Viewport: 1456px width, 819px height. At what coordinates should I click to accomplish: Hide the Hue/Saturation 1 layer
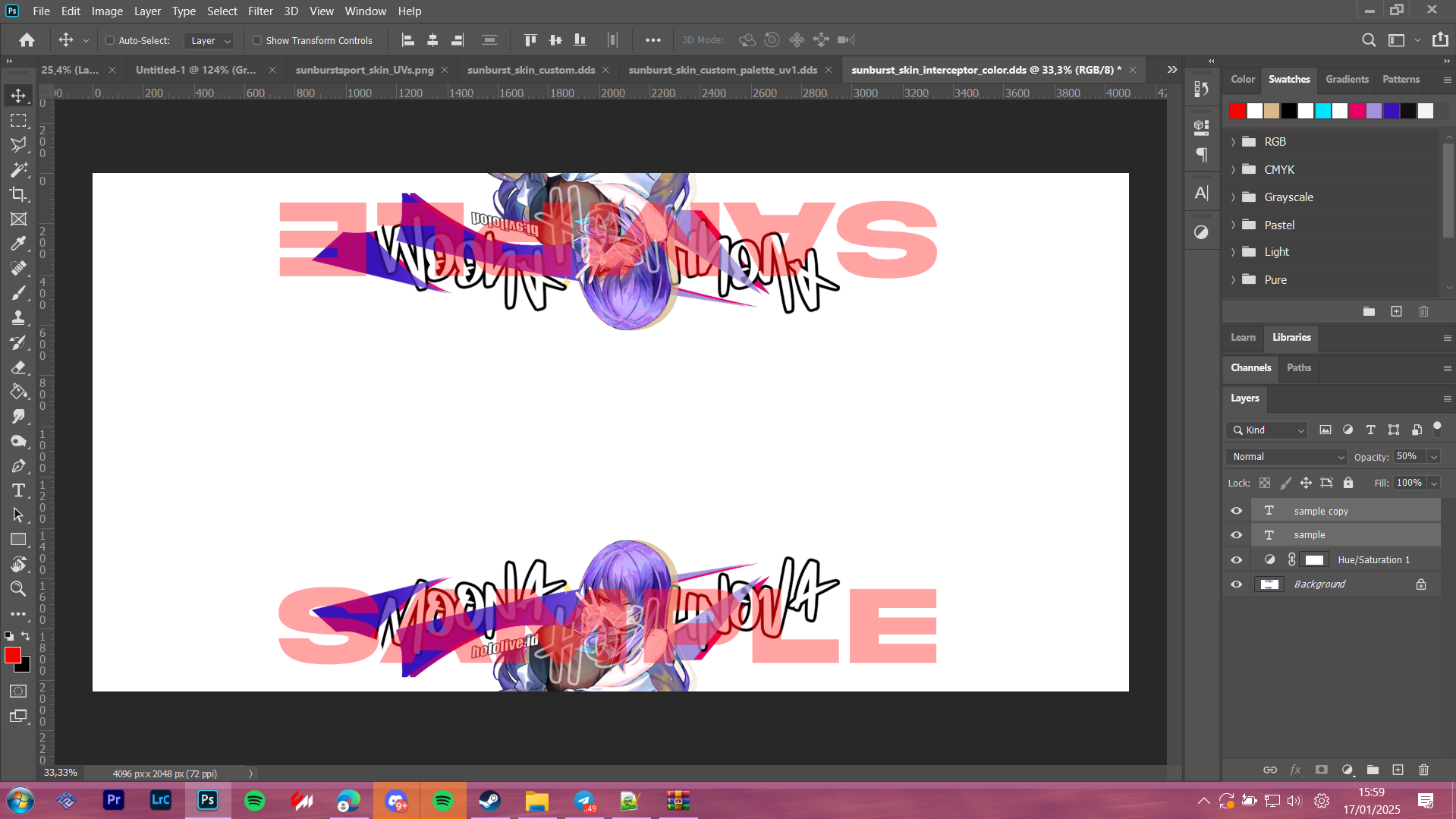coord(1236,560)
